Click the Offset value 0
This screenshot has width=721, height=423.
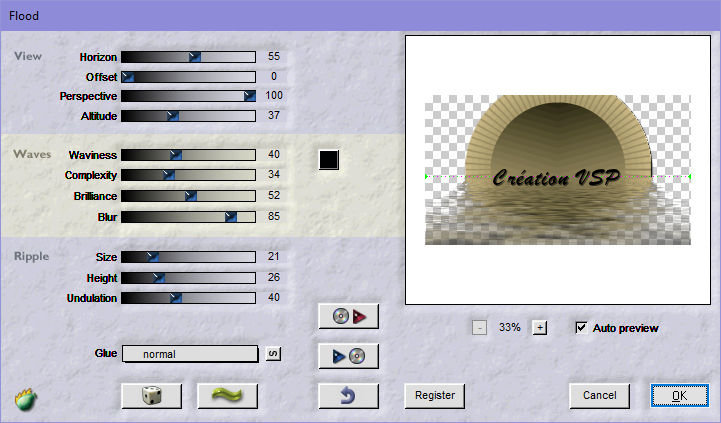pos(274,76)
